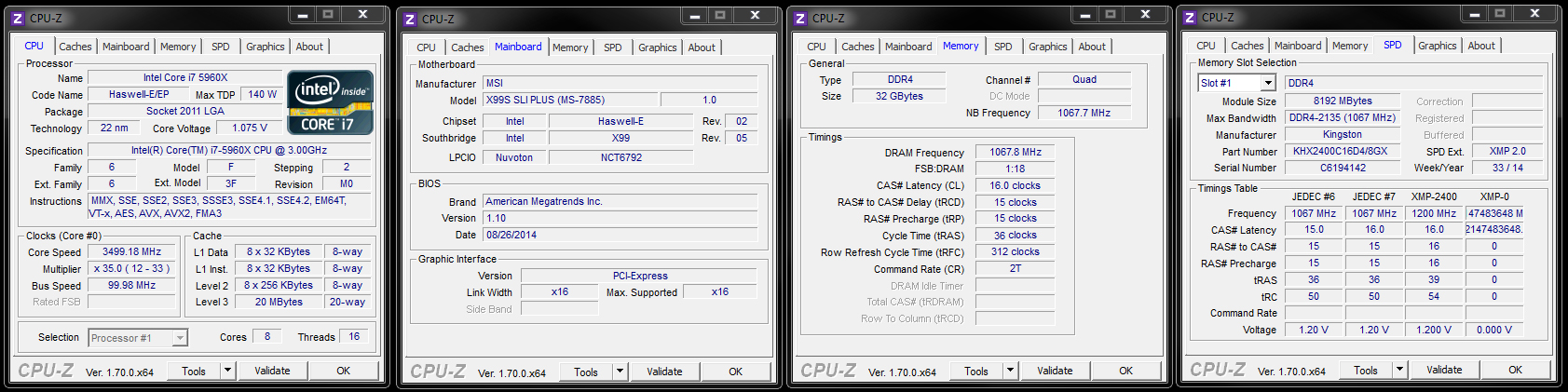
Task: Click the Channel # value Quad
Action: (x=1084, y=80)
